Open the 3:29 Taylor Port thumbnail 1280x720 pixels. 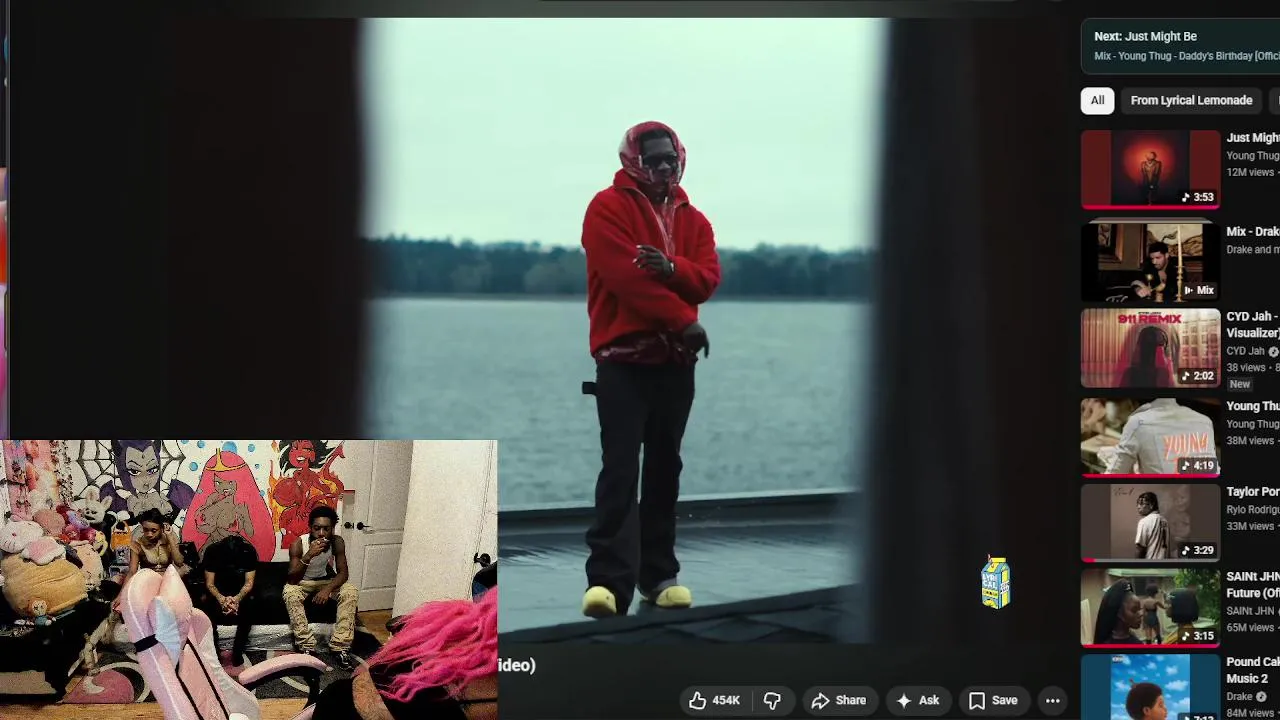point(1150,523)
